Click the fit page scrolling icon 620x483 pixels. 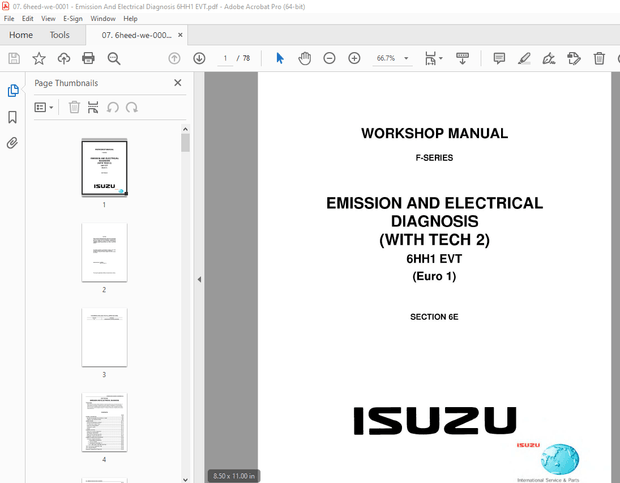pos(430,58)
